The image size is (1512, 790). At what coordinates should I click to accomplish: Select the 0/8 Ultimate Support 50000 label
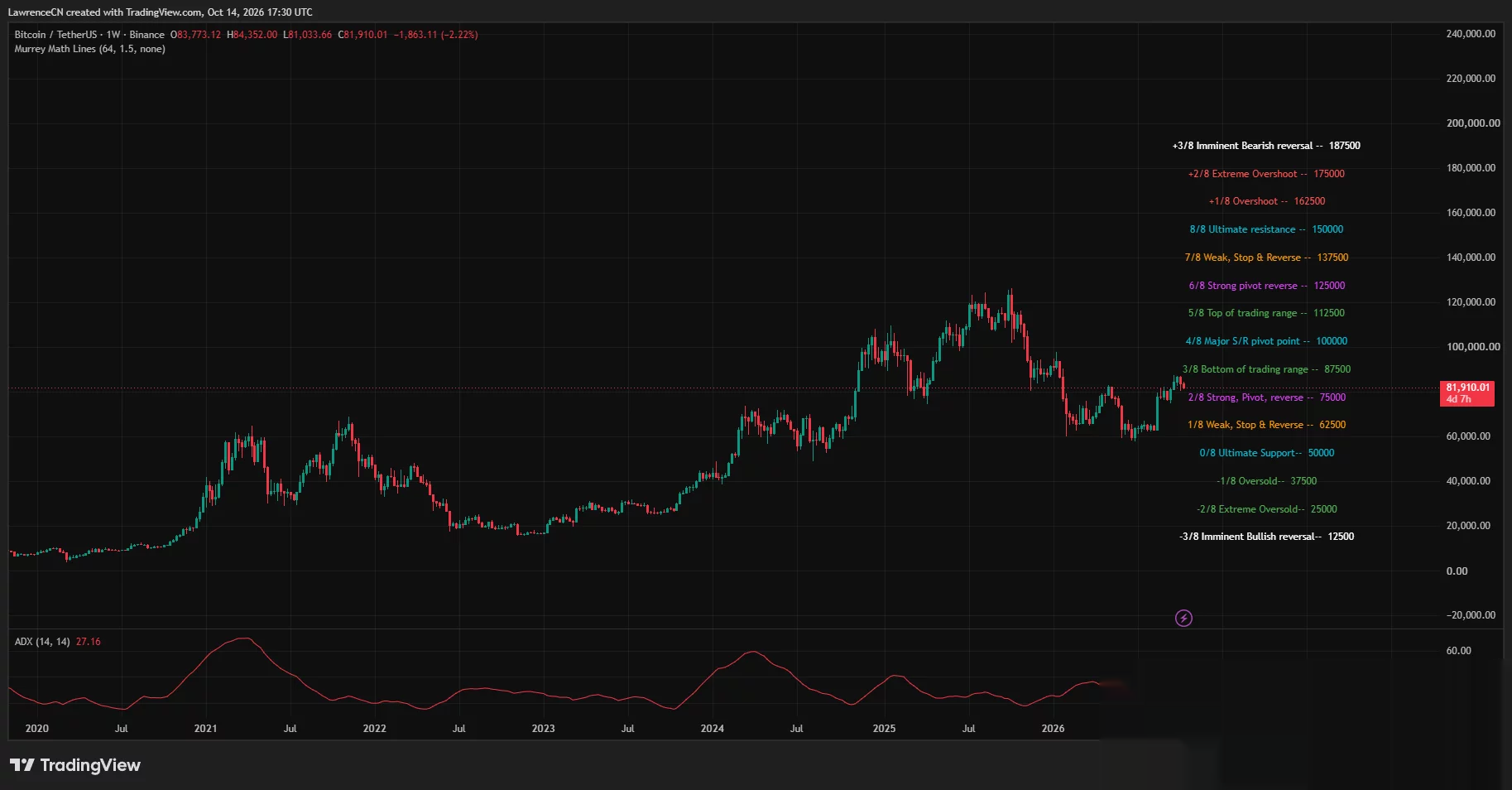(x=1267, y=453)
